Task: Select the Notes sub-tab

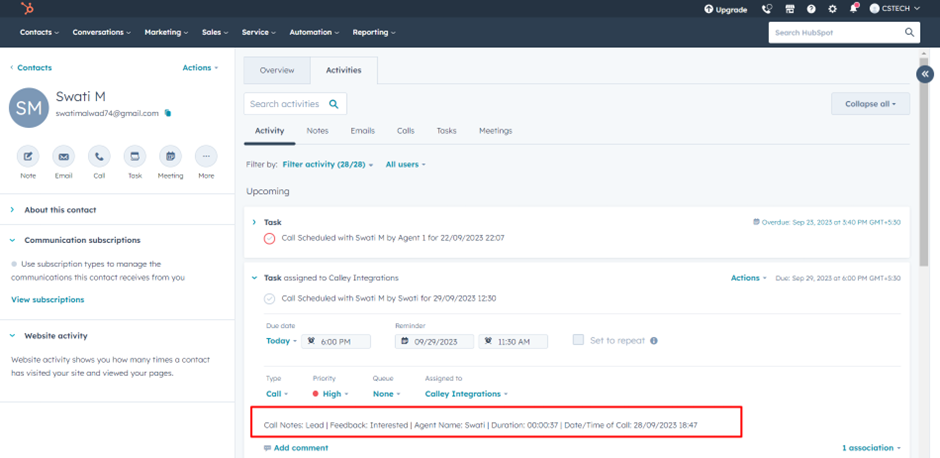Action: 317,131
